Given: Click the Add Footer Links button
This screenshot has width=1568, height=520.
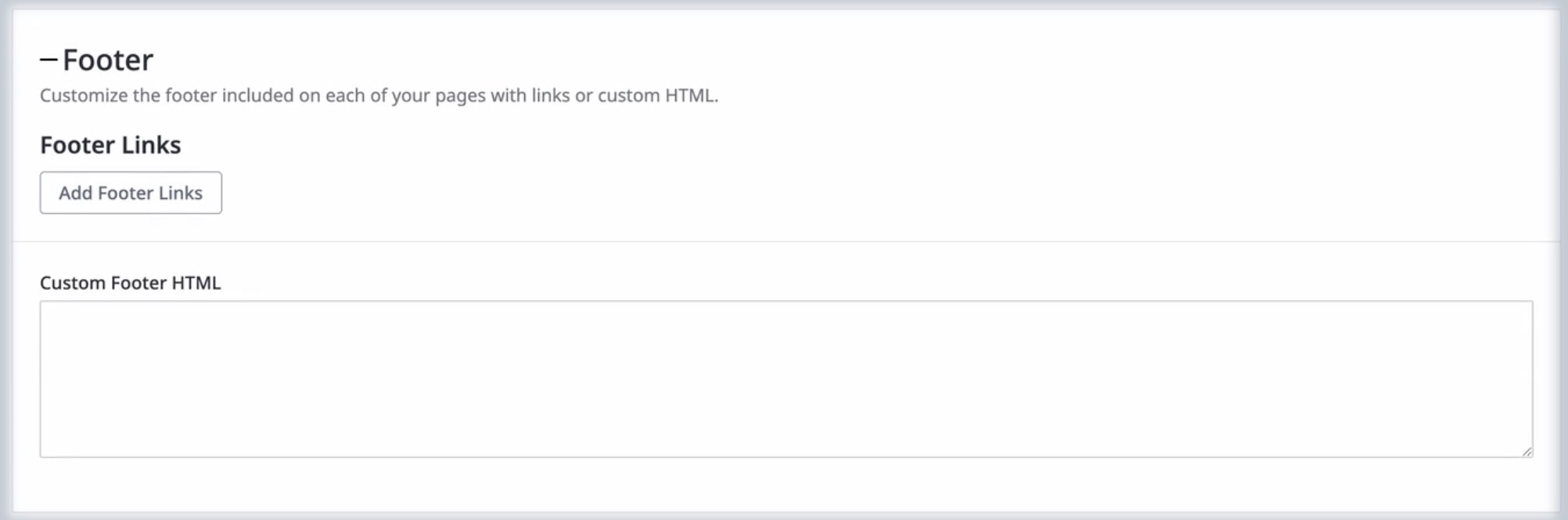Looking at the screenshot, I should click(x=131, y=193).
